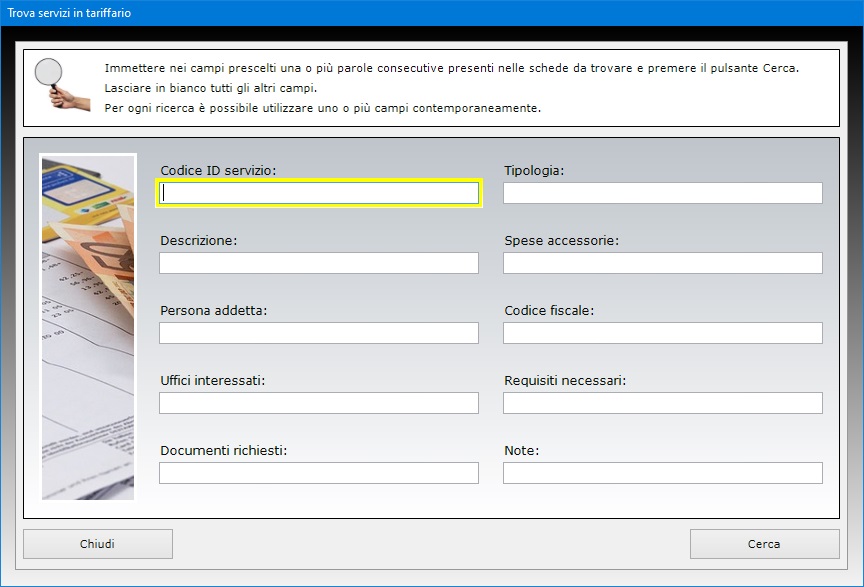Click the euro banknotes sidebar image
Screen dimensions: 864x587
click(88, 327)
